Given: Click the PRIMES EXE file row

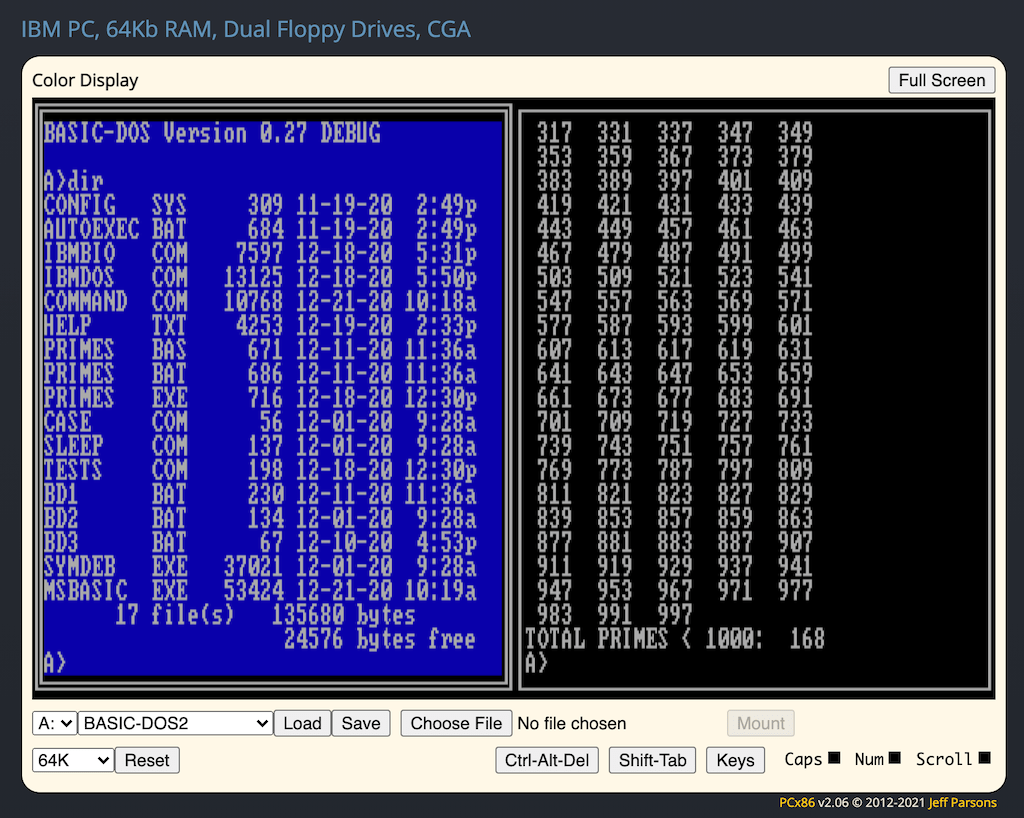Looking at the screenshot, I should coord(260,398).
